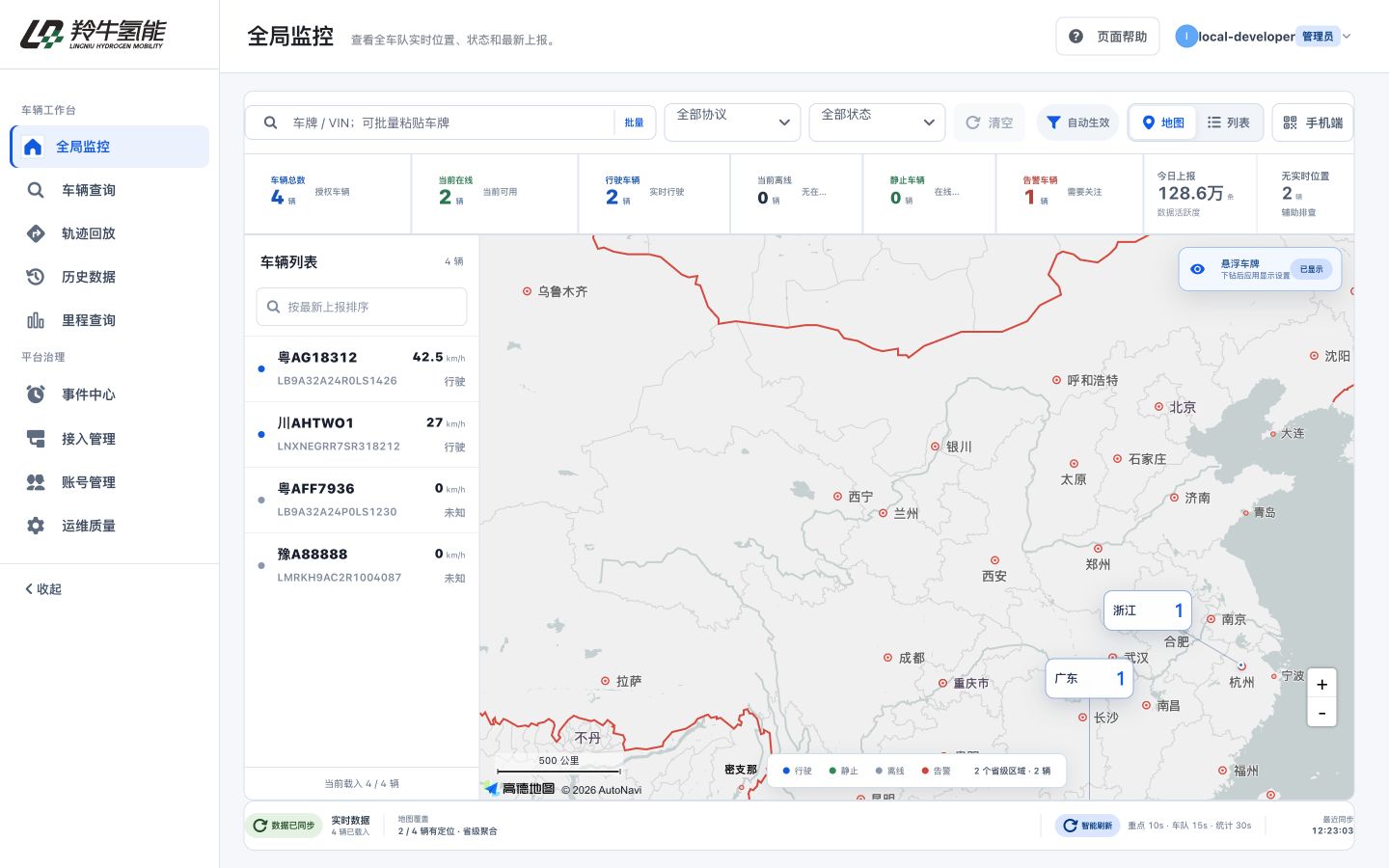Toggle 智能刷新 auto refresh
The width and height of the screenshot is (1389, 868).
click(x=1087, y=826)
